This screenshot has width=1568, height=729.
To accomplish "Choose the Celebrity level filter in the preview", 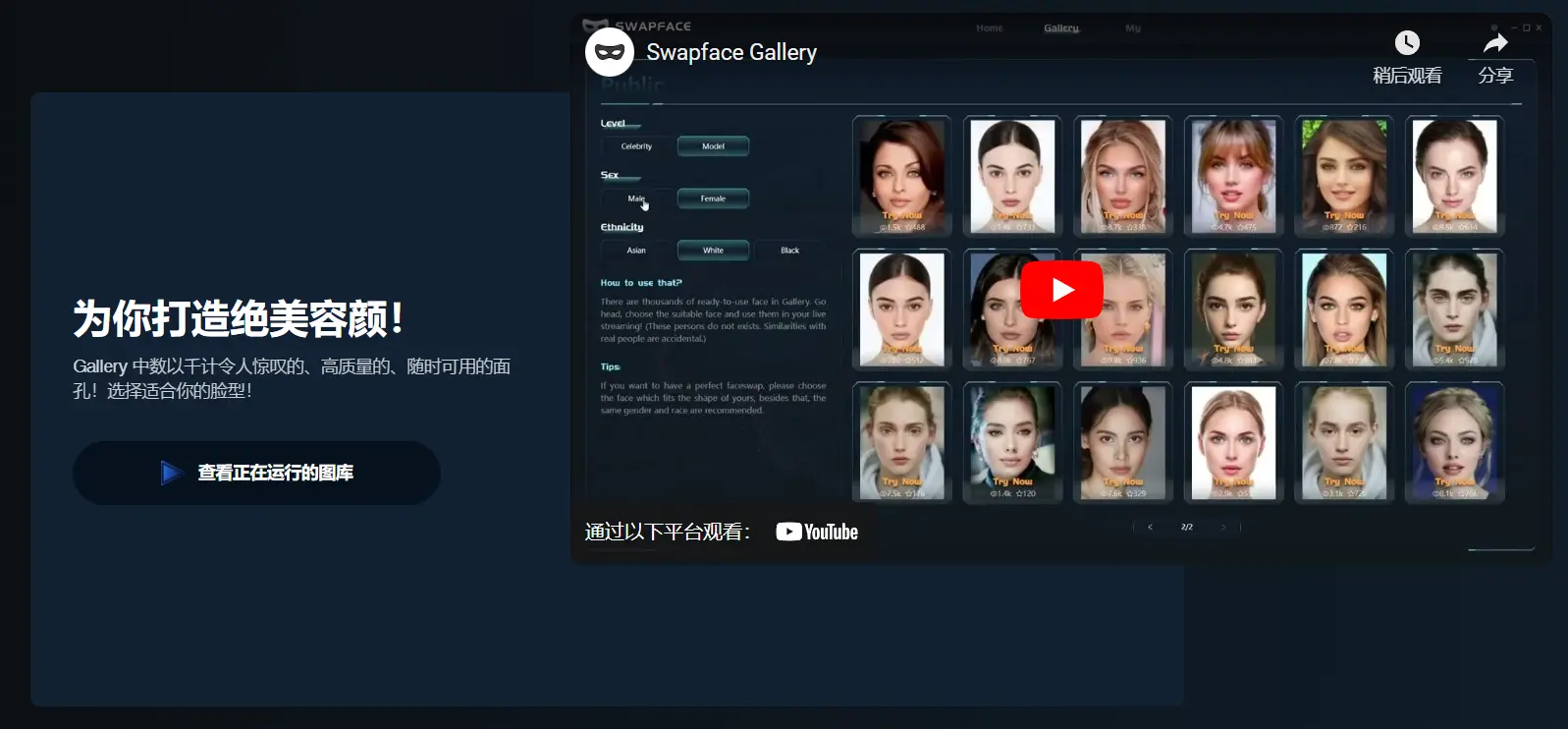I will pyautogui.click(x=636, y=146).
